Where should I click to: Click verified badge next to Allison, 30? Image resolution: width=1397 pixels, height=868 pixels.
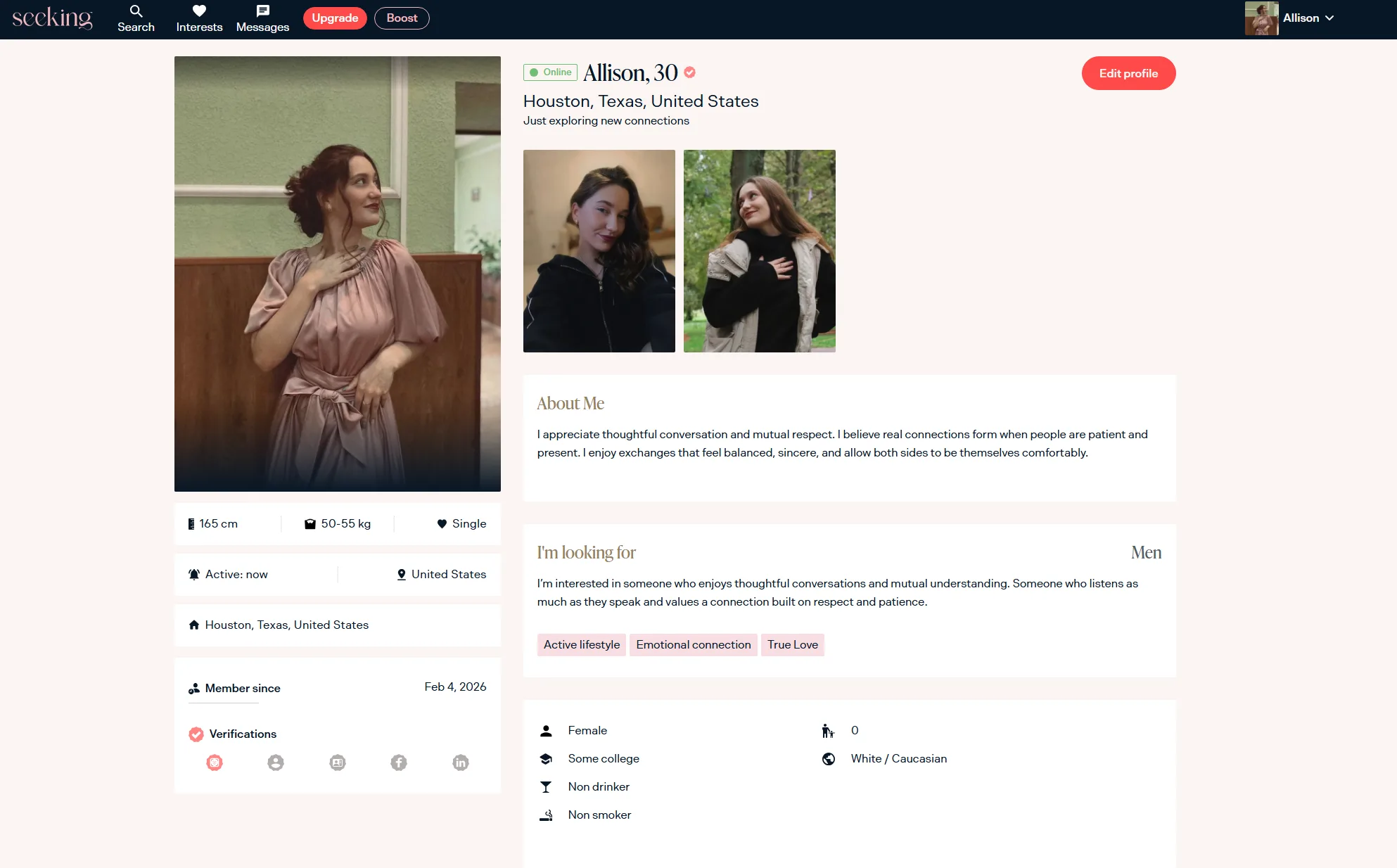point(690,72)
